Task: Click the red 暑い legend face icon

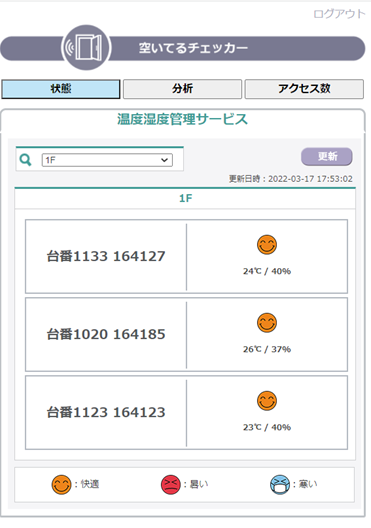Action: pos(171,485)
